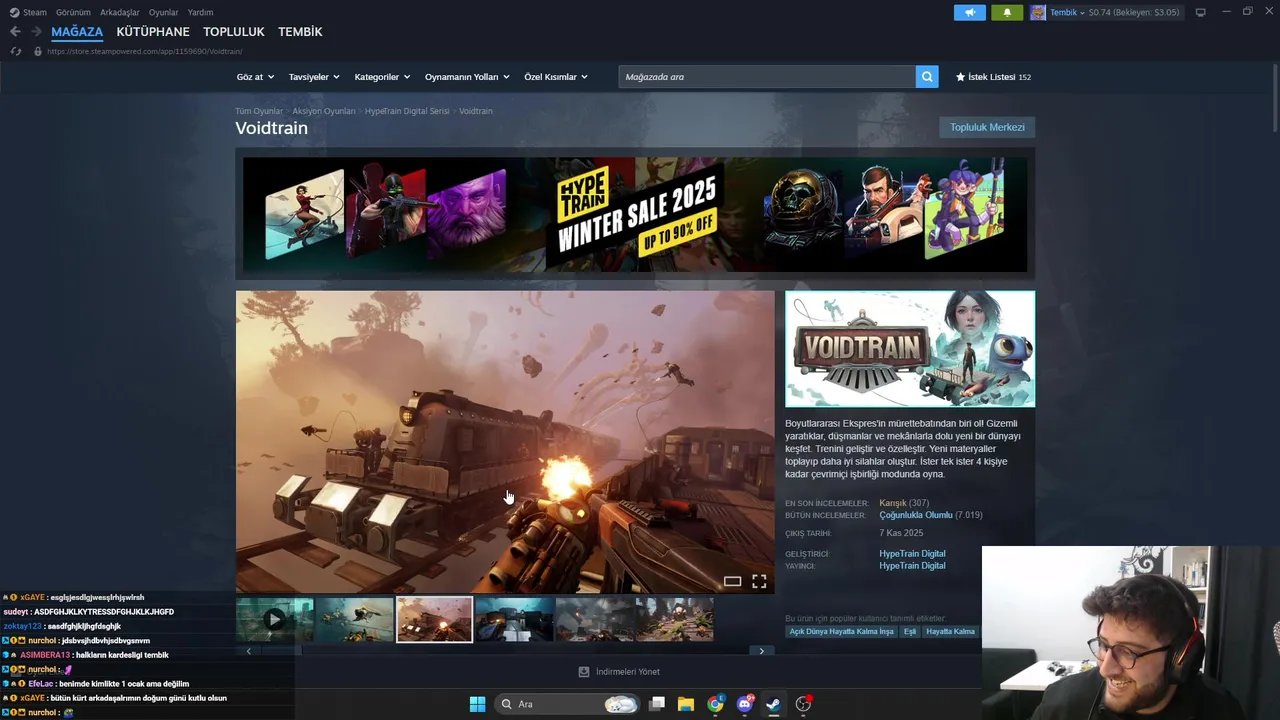Go back with the left arrow
Viewport: 1280px width, 720px height.
[15, 32]
